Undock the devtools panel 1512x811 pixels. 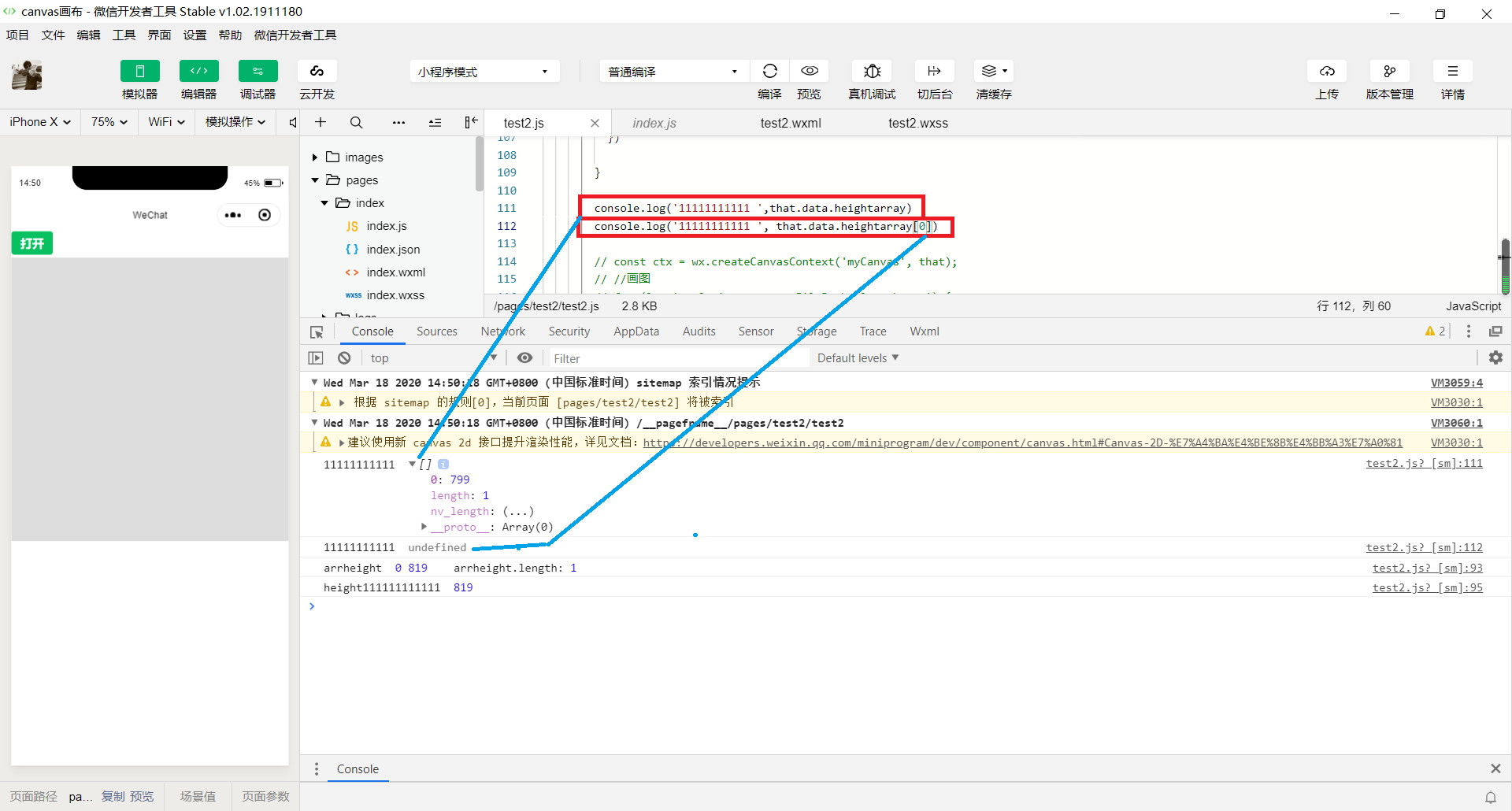pyautogui.click(x=1495, y=331)
